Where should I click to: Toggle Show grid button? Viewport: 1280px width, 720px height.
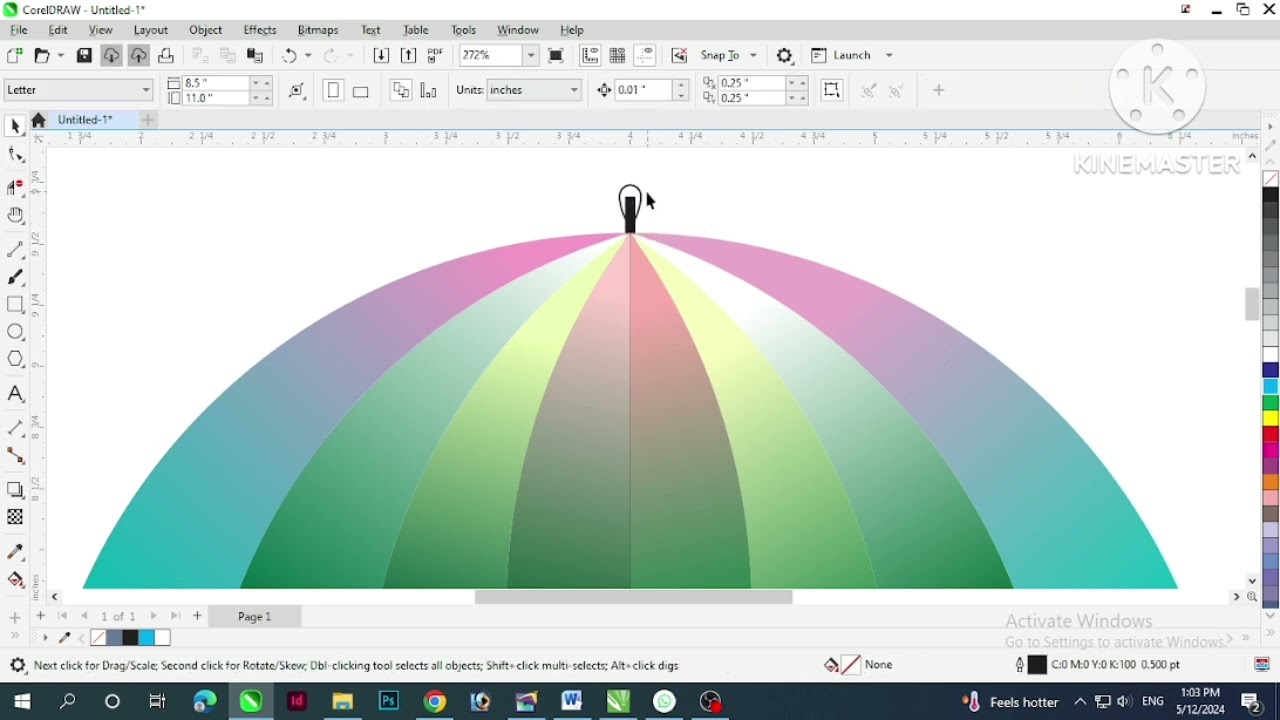click(617, 56)
